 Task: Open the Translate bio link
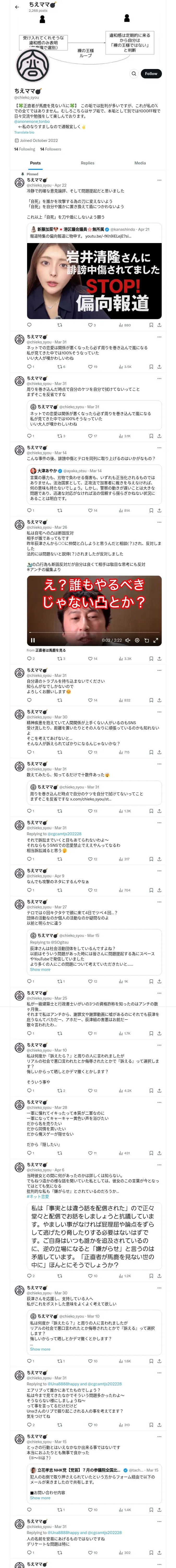click(x=24, y=132)
